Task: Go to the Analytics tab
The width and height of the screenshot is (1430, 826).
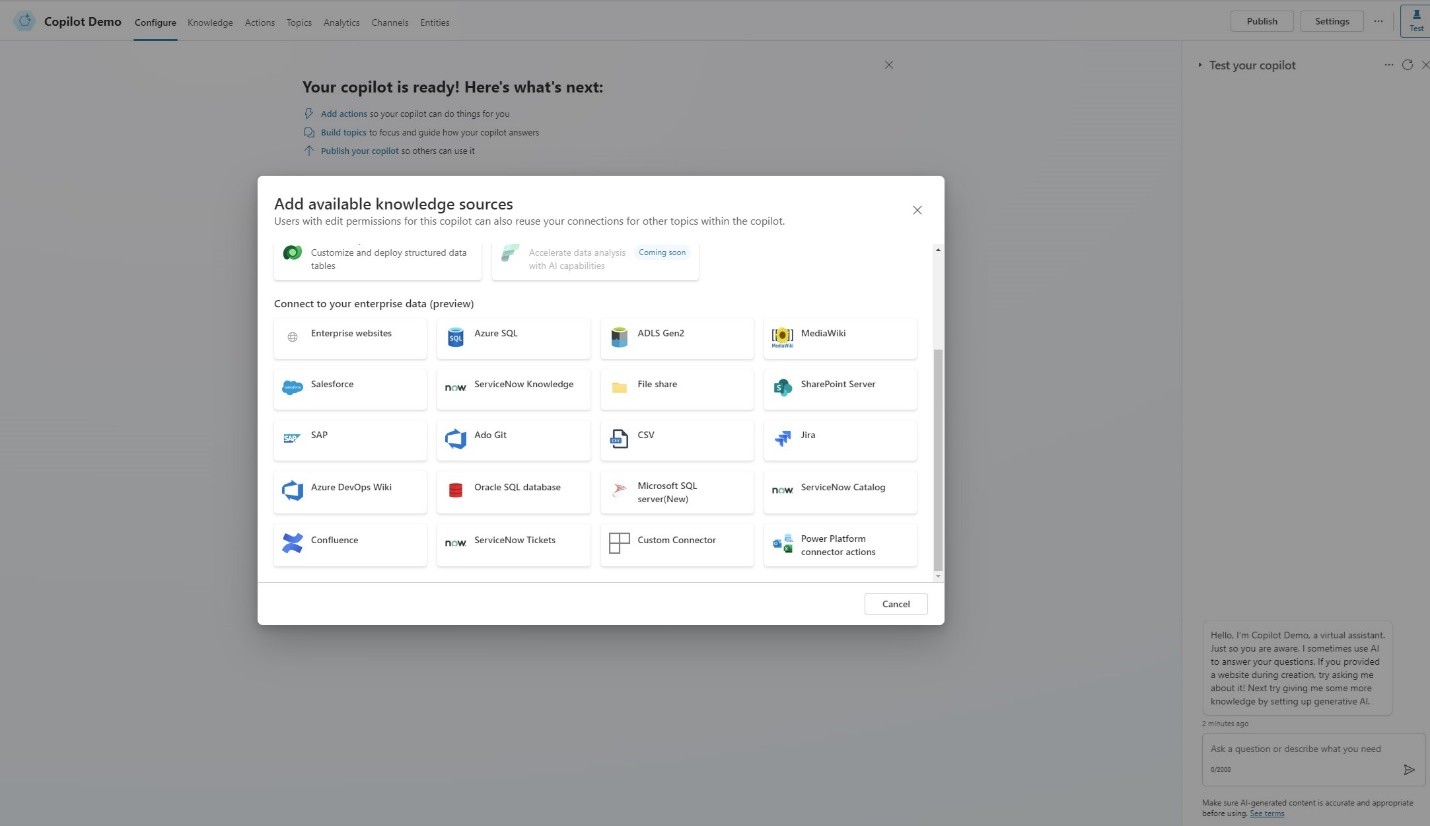Action: point(341,22)
